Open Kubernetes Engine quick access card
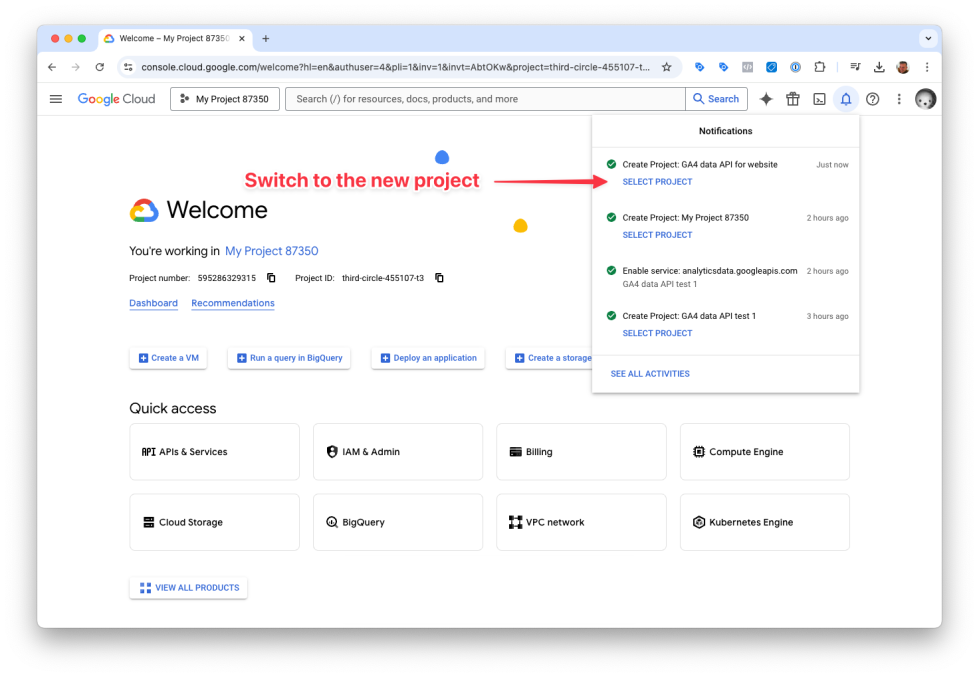 tap(765, 522)
